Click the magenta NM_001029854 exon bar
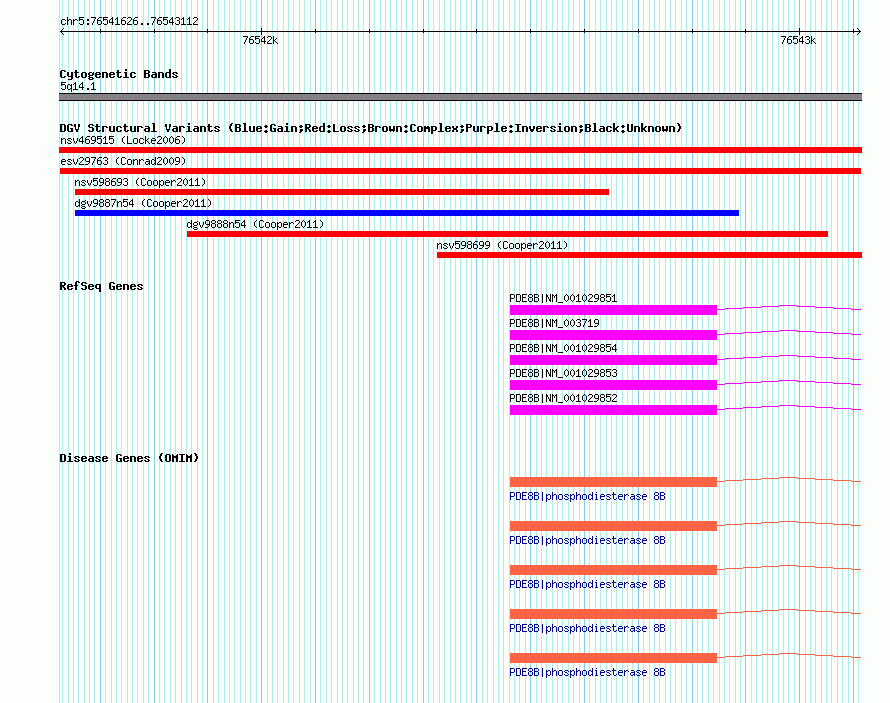Screen dimensions: 890x703 (x=614, y=360)
